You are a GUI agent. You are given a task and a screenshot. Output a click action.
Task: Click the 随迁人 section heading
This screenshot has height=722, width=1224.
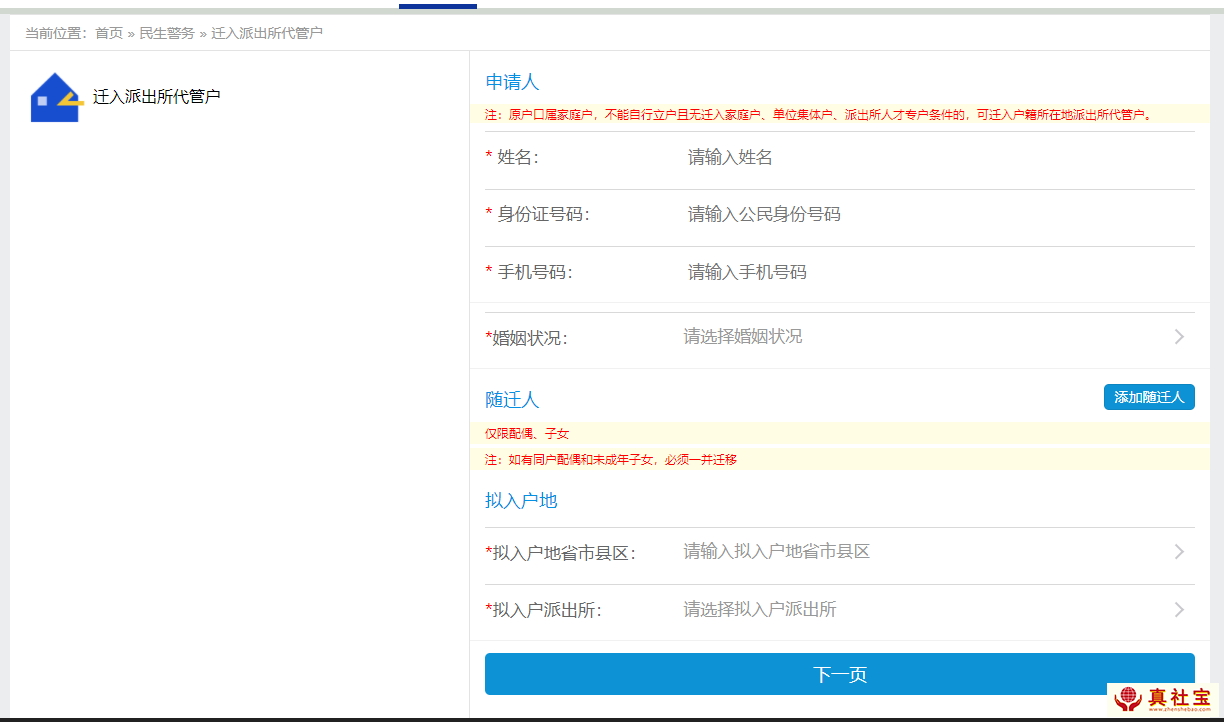coord(512,400)
